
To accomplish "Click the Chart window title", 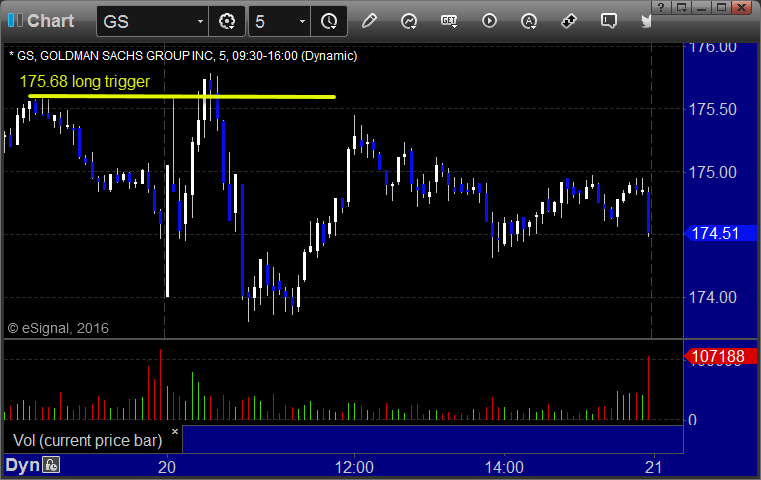I will coord(50,21).
